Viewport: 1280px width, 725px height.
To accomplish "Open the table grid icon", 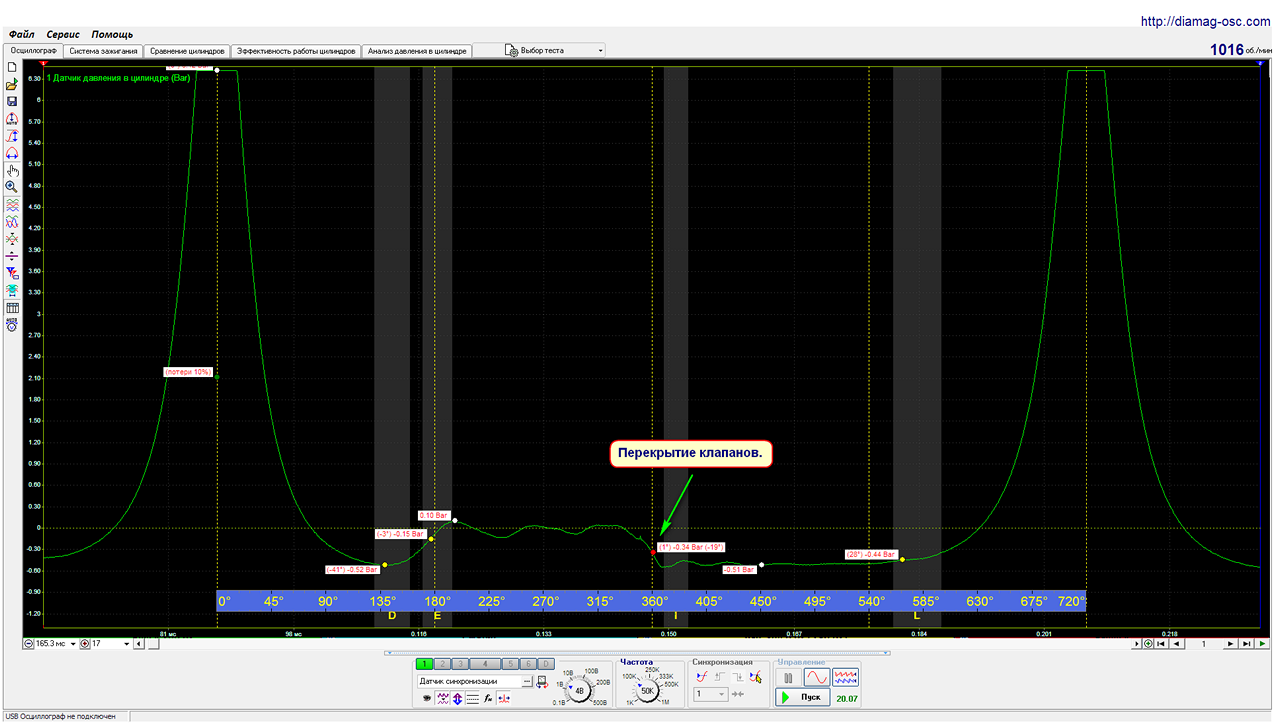I will pyautogui.click(x=11, y=307).
